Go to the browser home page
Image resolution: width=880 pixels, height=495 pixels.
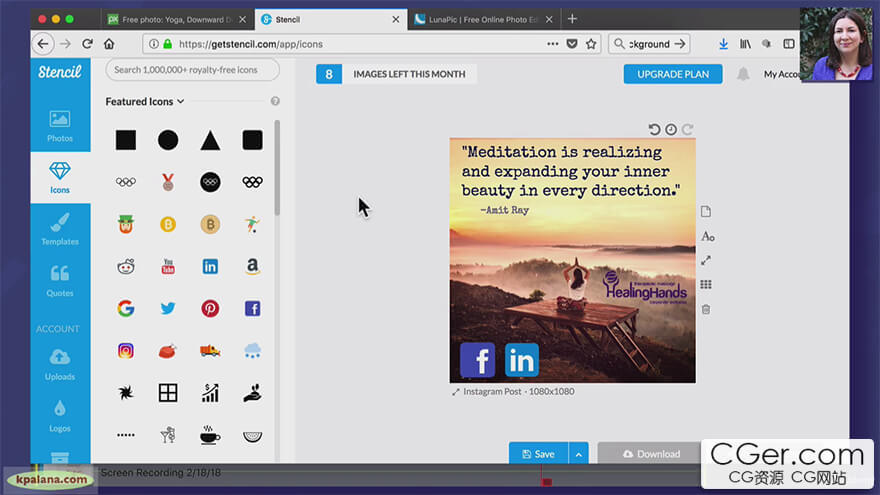pos(109,44)
